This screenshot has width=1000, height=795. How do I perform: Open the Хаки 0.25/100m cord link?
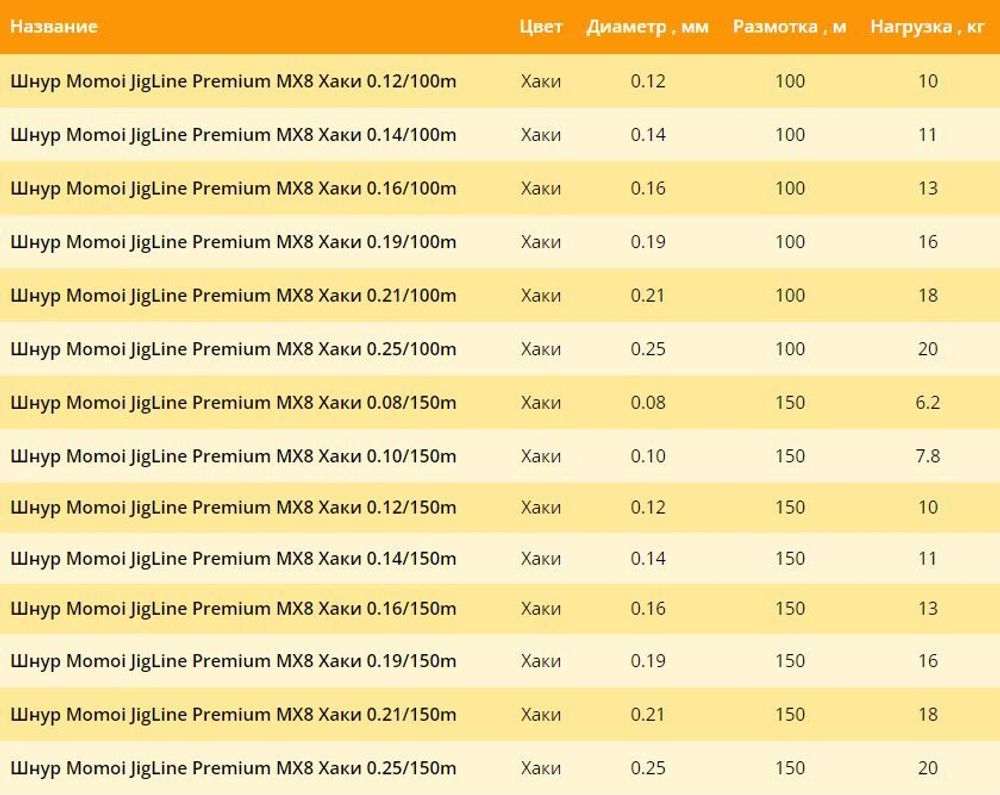[233, 349]
